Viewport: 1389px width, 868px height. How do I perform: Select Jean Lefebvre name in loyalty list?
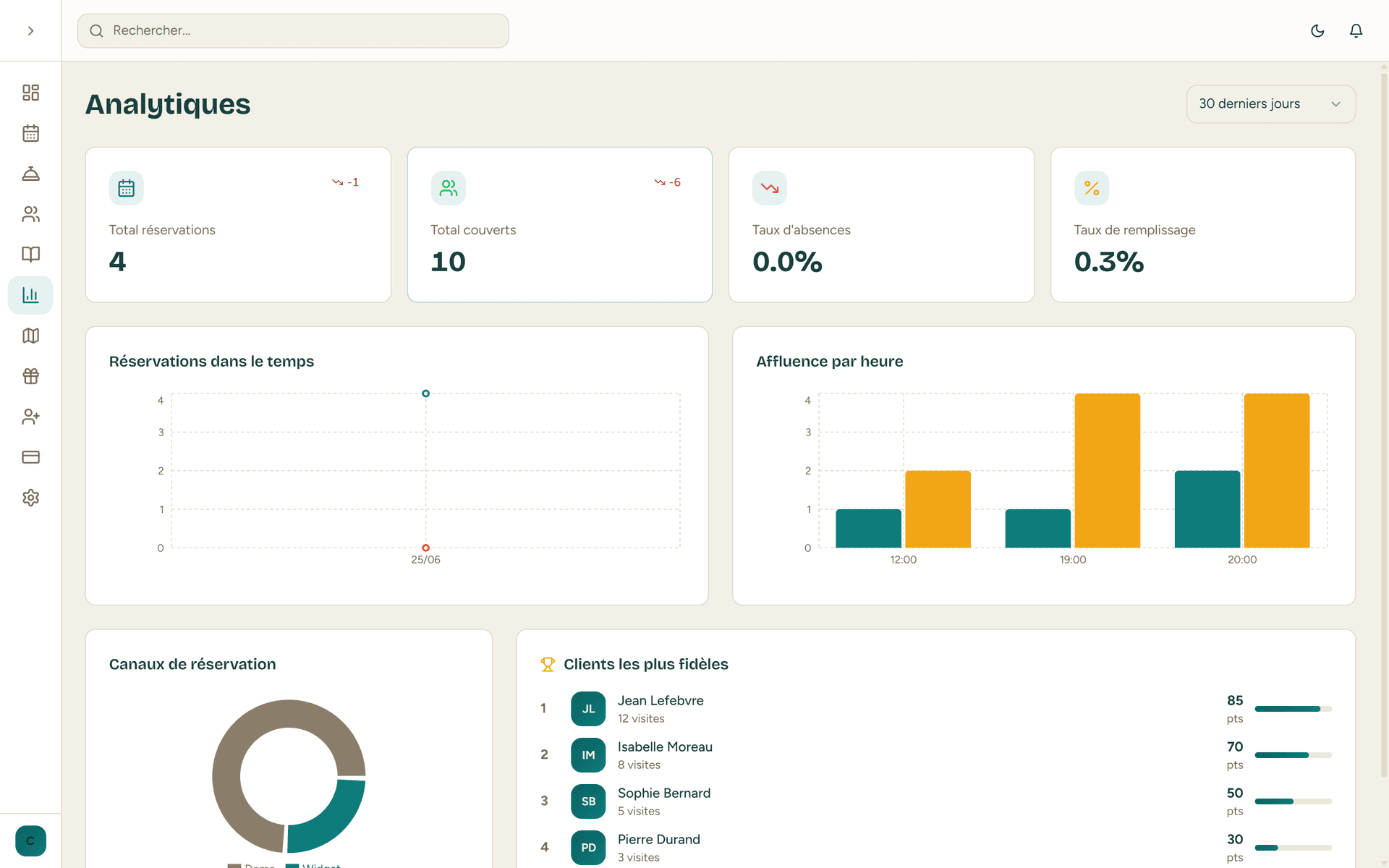pos(660,700)
